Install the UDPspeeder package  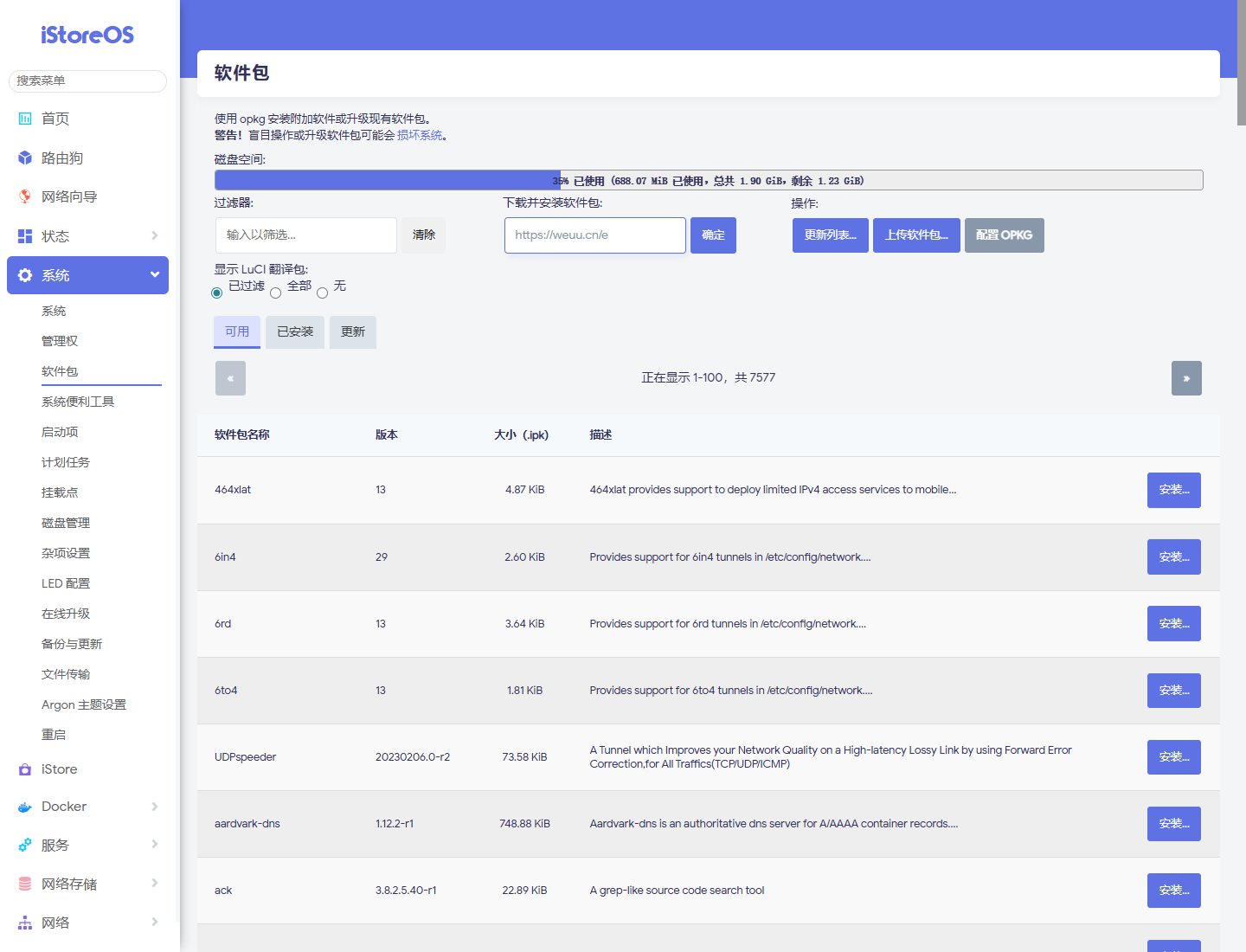tap(1173, 757)
